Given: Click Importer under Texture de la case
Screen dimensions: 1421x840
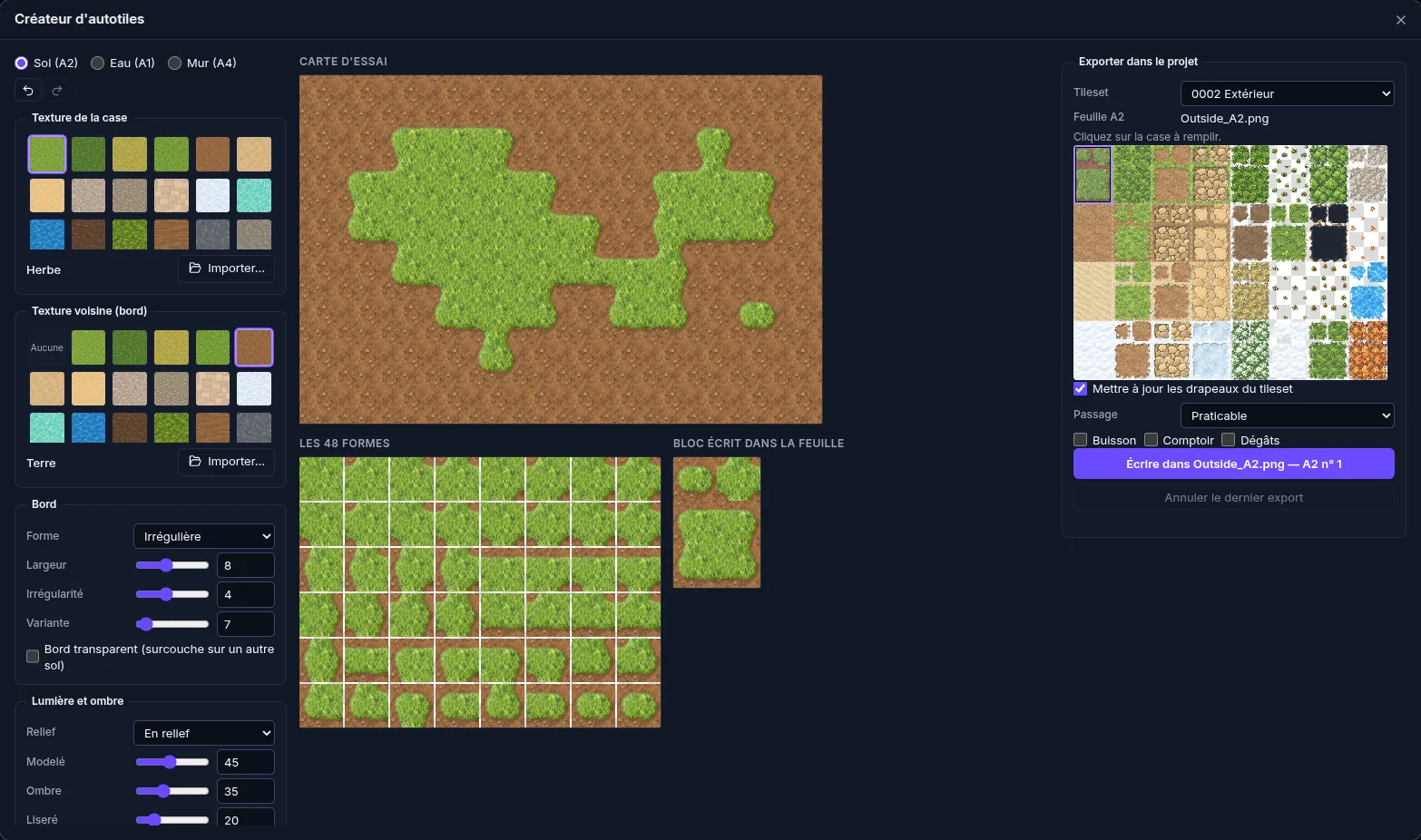Looking at the screenshot, I should (227, 269).
